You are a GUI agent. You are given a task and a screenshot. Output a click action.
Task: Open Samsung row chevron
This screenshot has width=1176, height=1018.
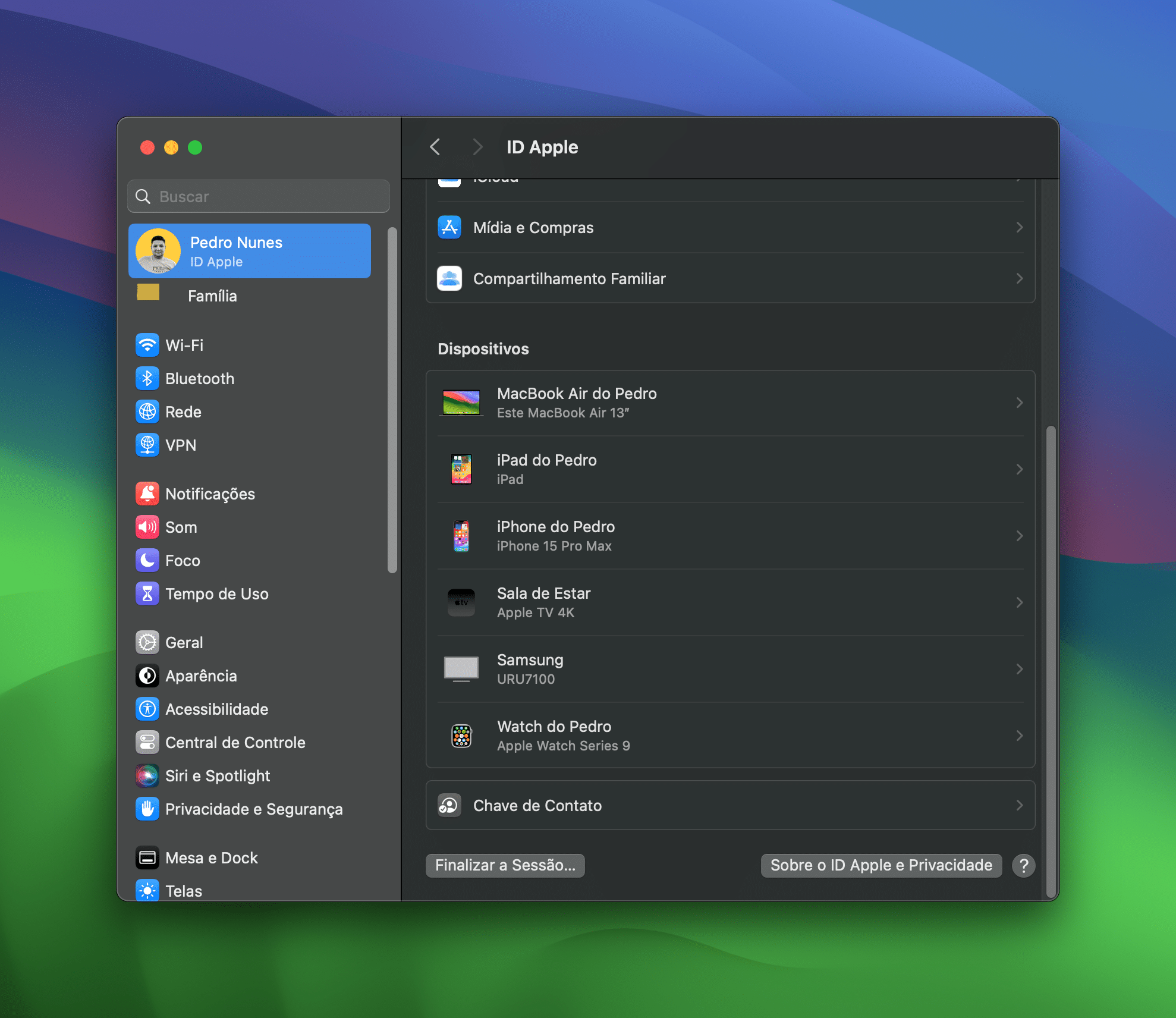pyautogui.click(x=1019, y=669)
